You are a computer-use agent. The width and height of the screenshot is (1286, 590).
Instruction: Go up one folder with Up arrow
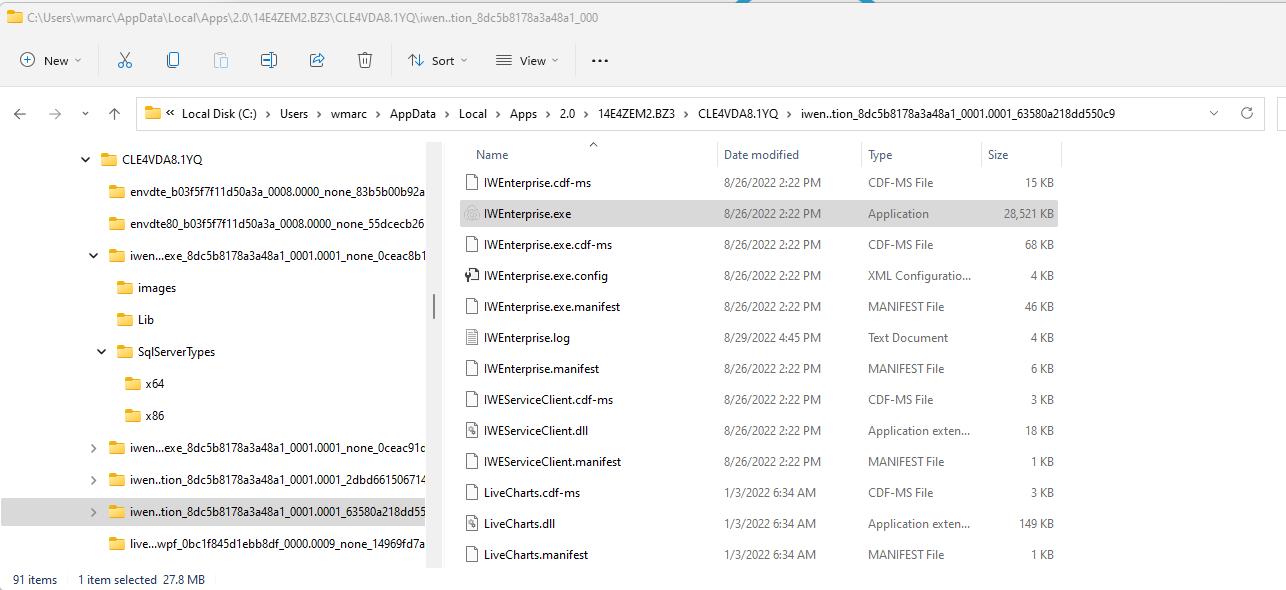(x=115, y=114)
